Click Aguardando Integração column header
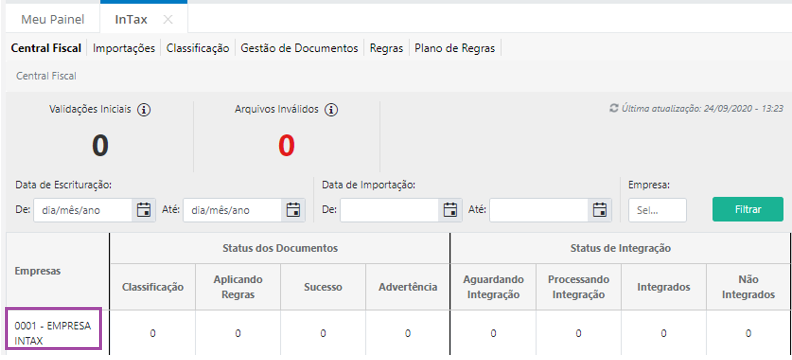 click(493, 287)
